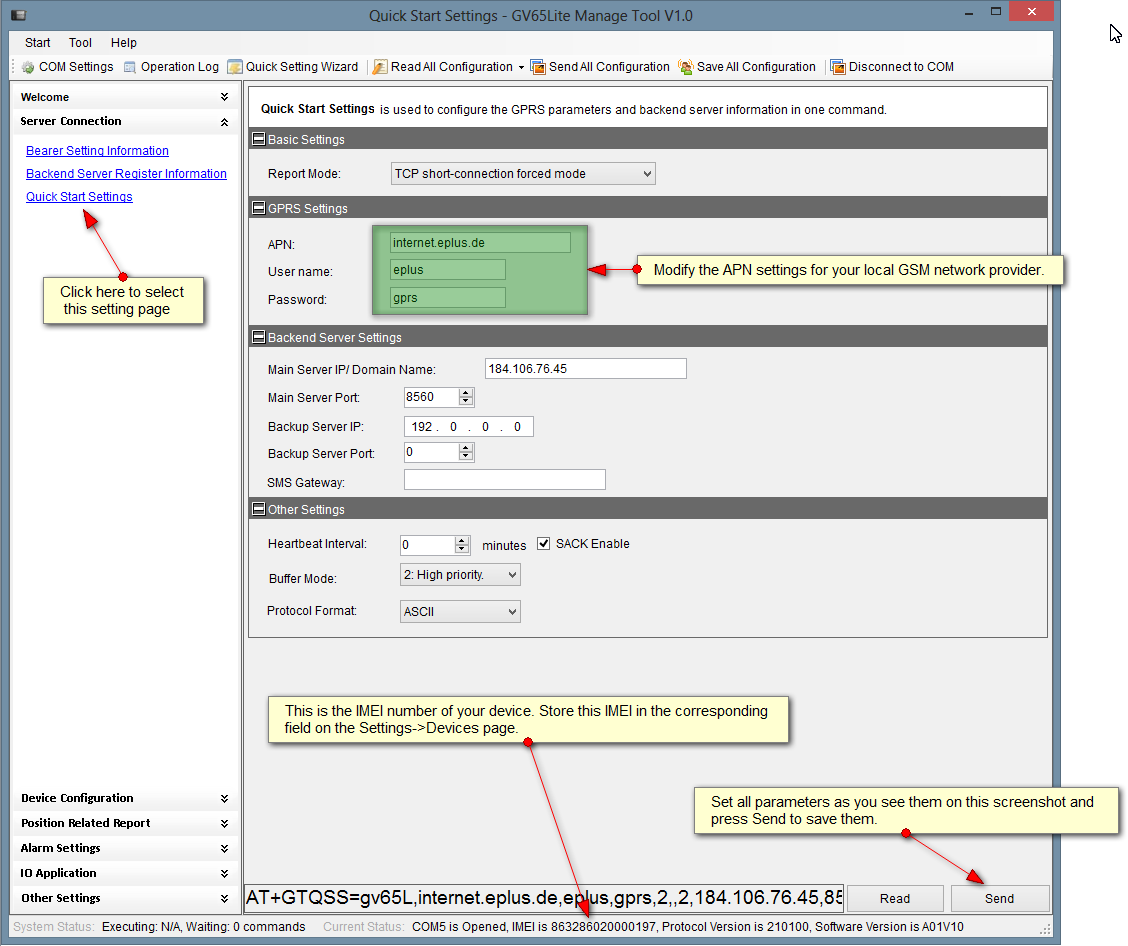Screen dimensions: 1128x946
Task: Click Main Server IP/Domain Name field
Action: (586, 368)
